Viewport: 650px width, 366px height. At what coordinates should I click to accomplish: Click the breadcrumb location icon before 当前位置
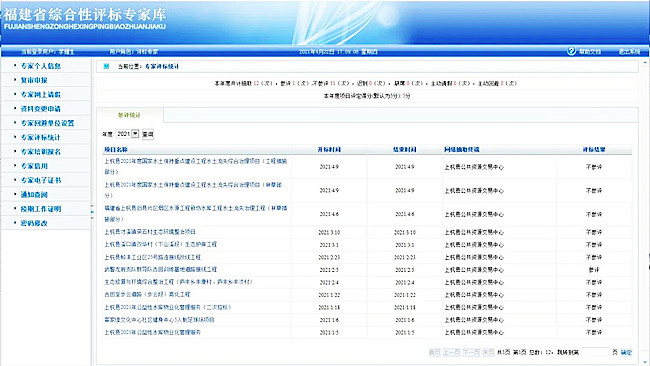(x=107, y=66)
